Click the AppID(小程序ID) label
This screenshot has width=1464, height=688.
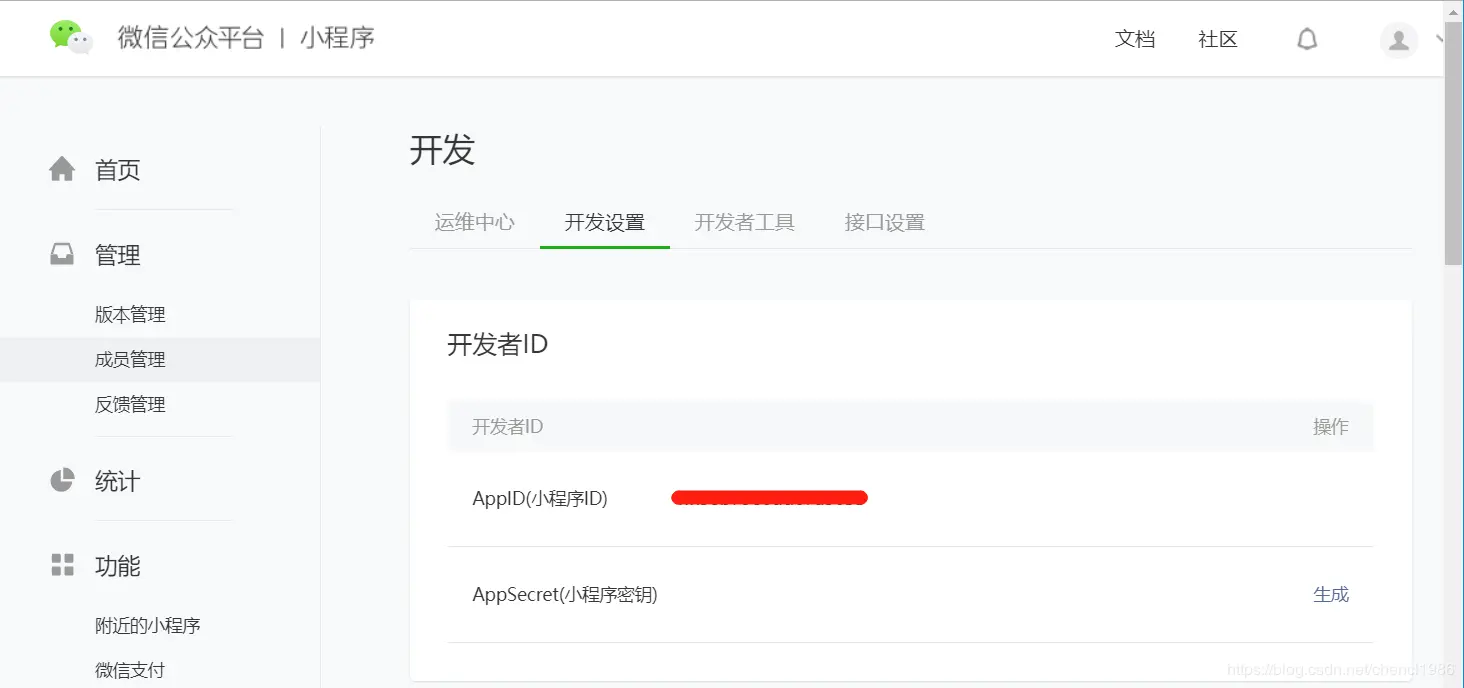(x=540, y=498)
